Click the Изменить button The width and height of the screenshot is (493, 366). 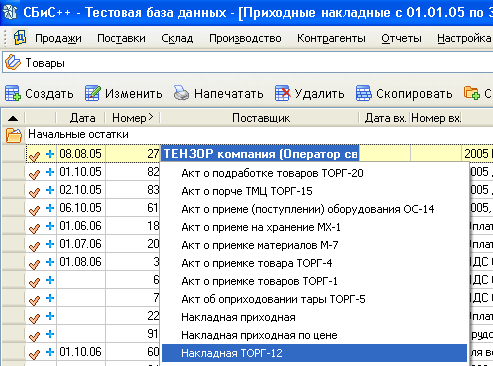123,93
